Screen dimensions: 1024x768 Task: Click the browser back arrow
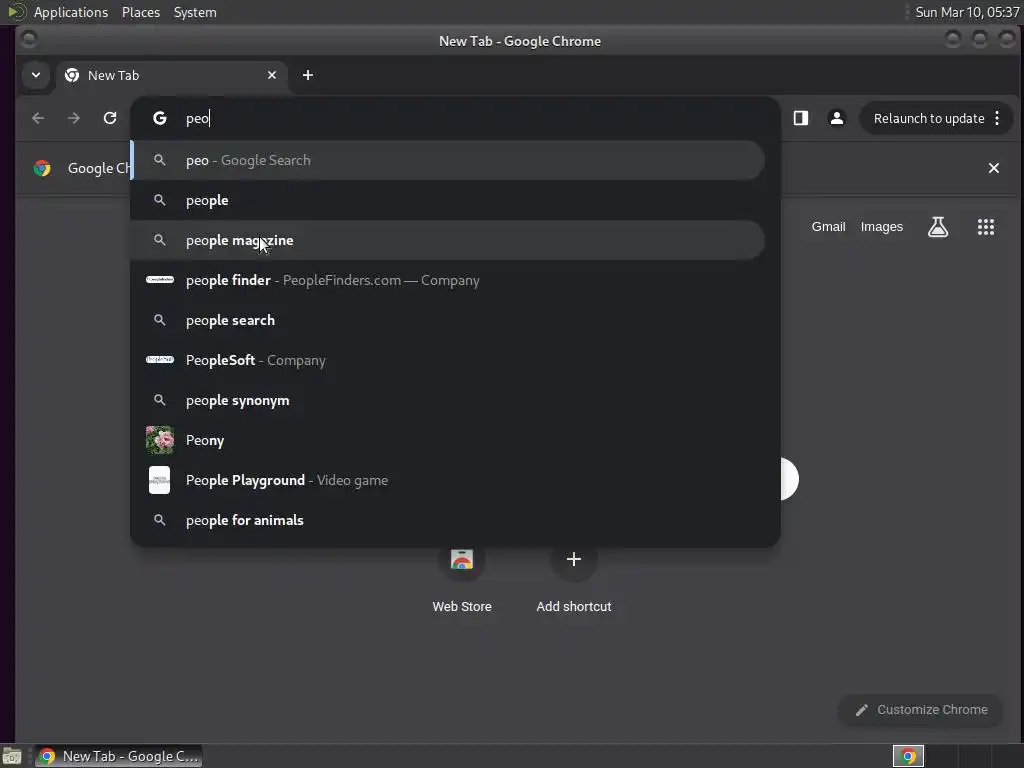click(x=38, y=118)
